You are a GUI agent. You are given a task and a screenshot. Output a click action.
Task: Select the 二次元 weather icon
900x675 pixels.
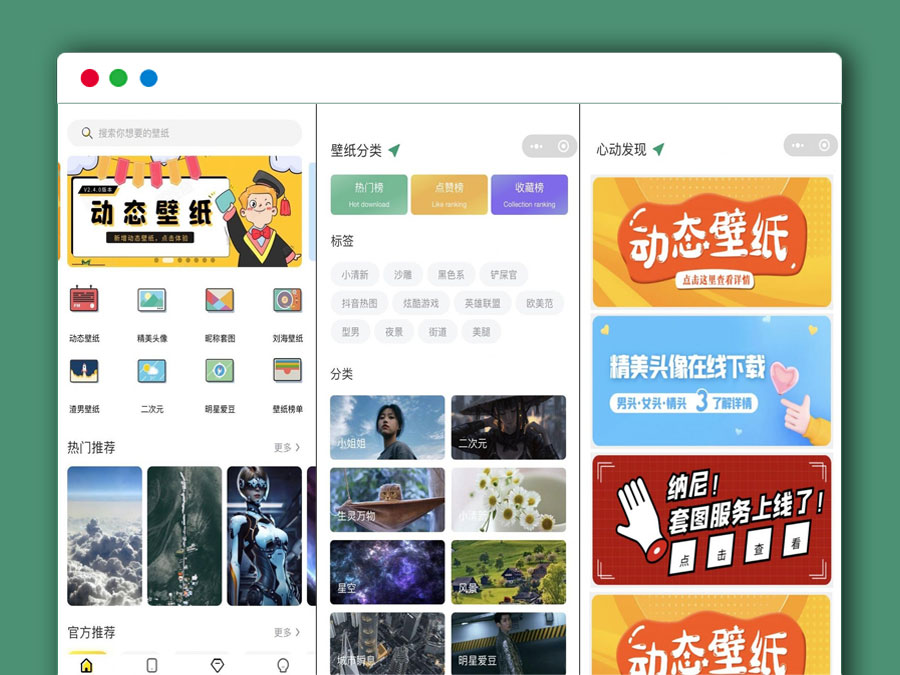tap(151, 372)
